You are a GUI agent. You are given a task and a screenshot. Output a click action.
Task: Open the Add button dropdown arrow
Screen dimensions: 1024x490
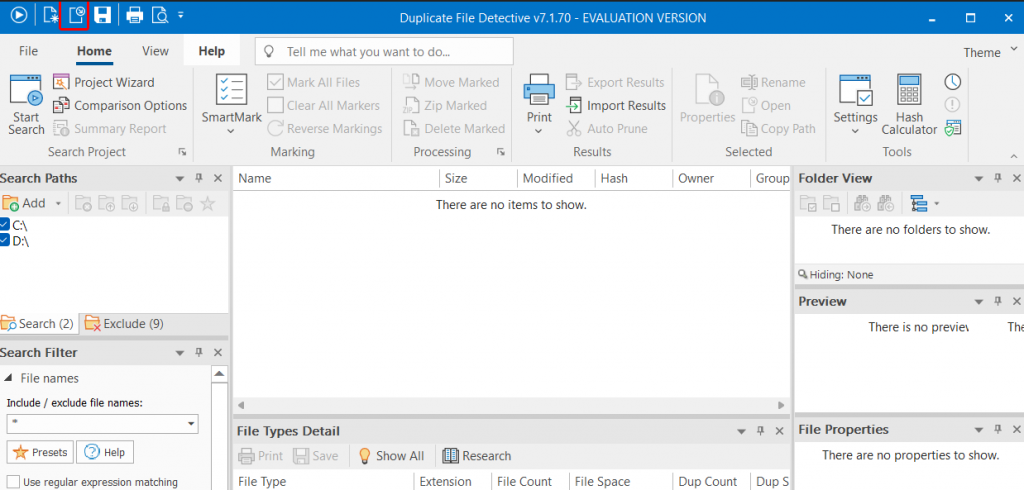(x=57, y=204)
